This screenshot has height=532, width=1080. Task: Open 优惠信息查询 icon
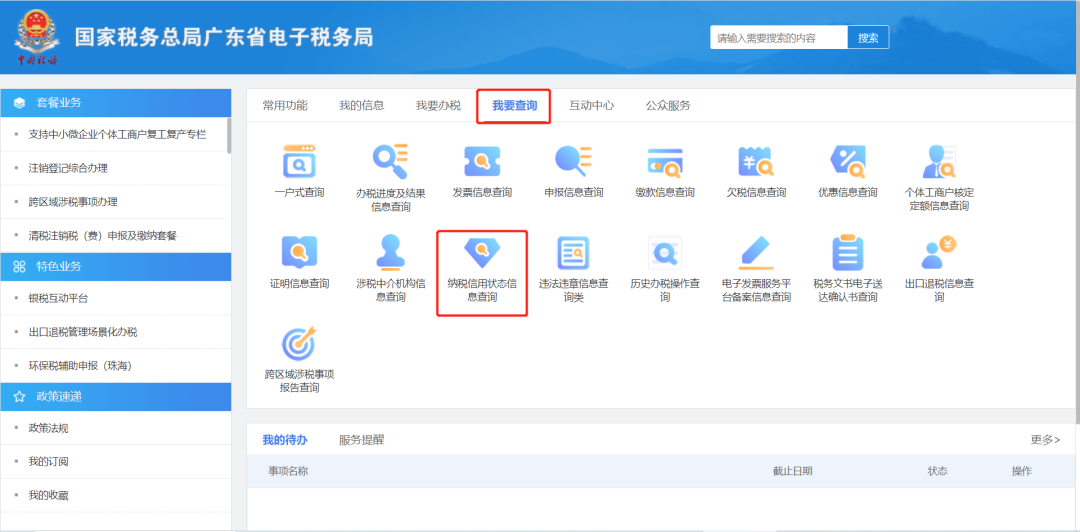848,161
